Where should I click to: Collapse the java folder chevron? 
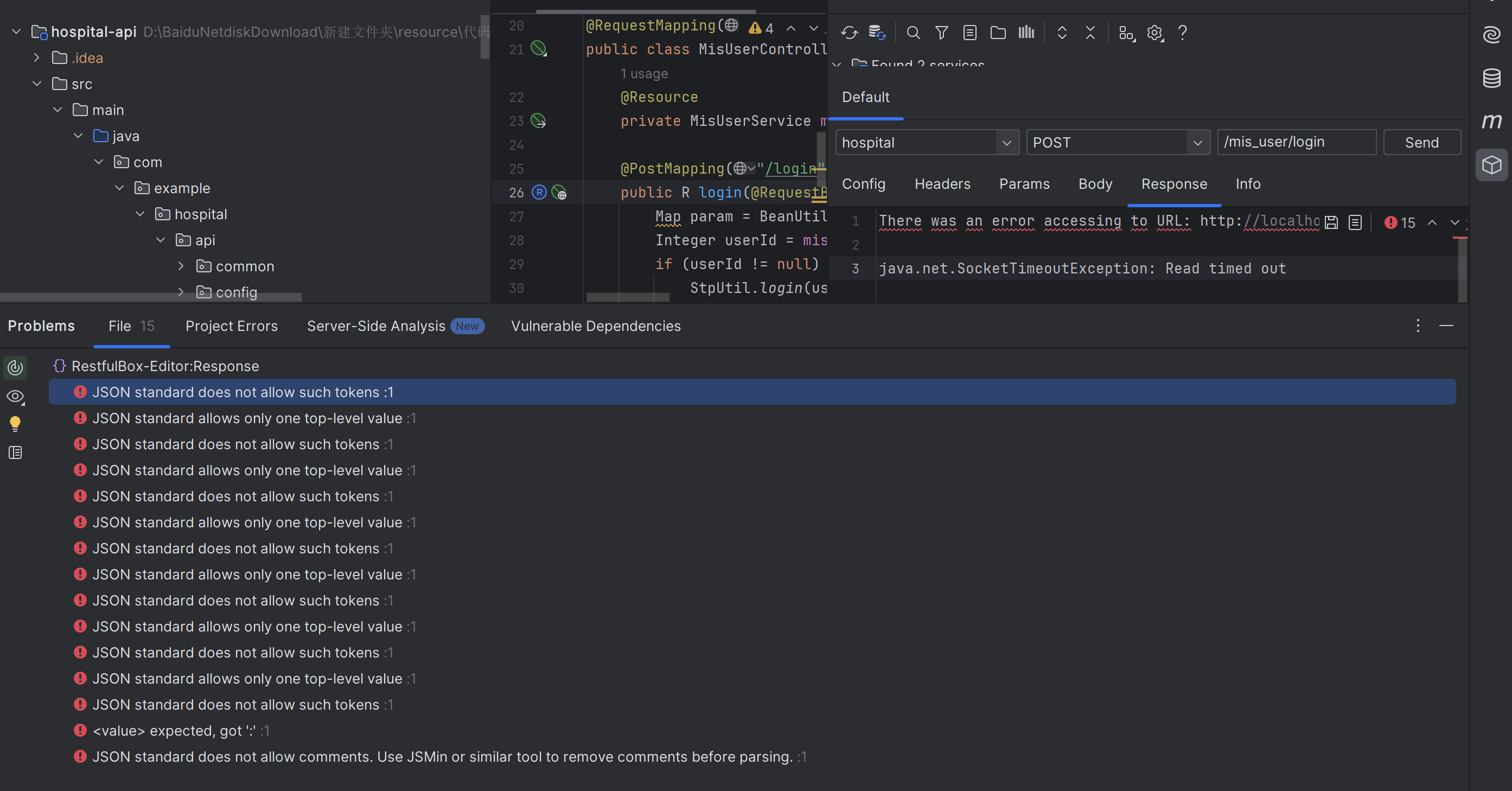pos(78,136)
